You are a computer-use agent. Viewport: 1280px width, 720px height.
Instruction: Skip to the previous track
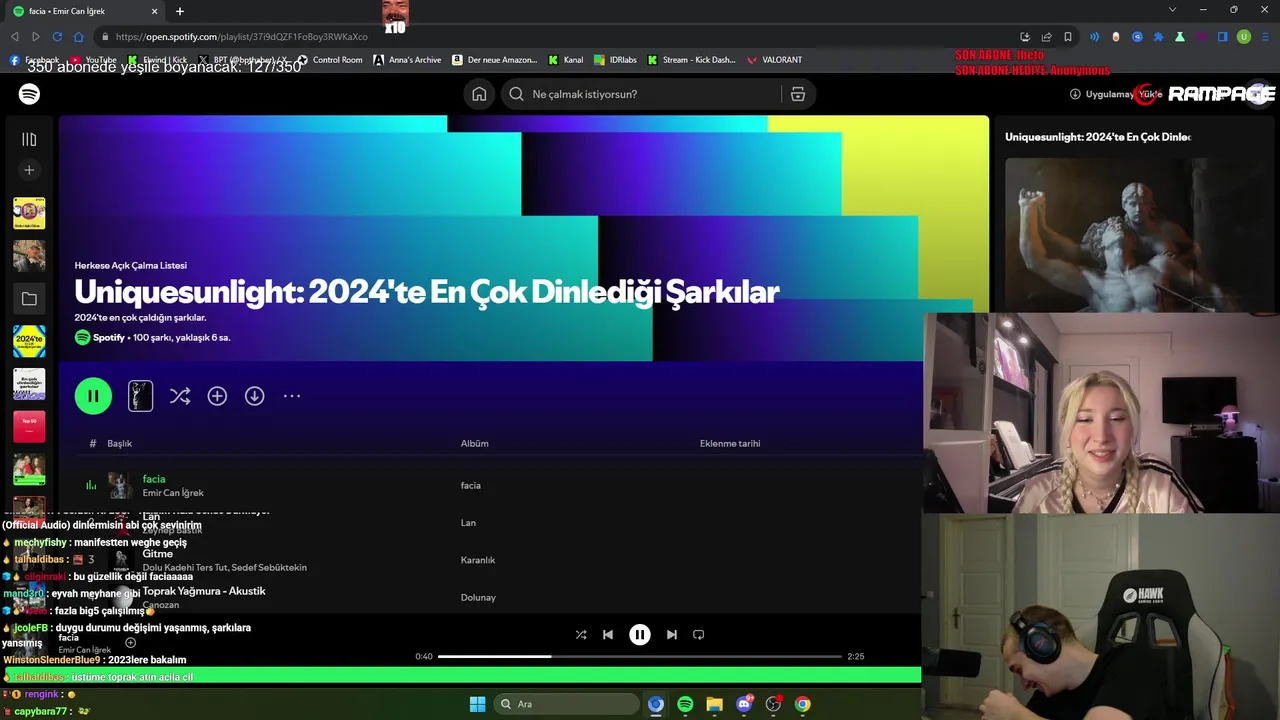[x=608, y=634]
